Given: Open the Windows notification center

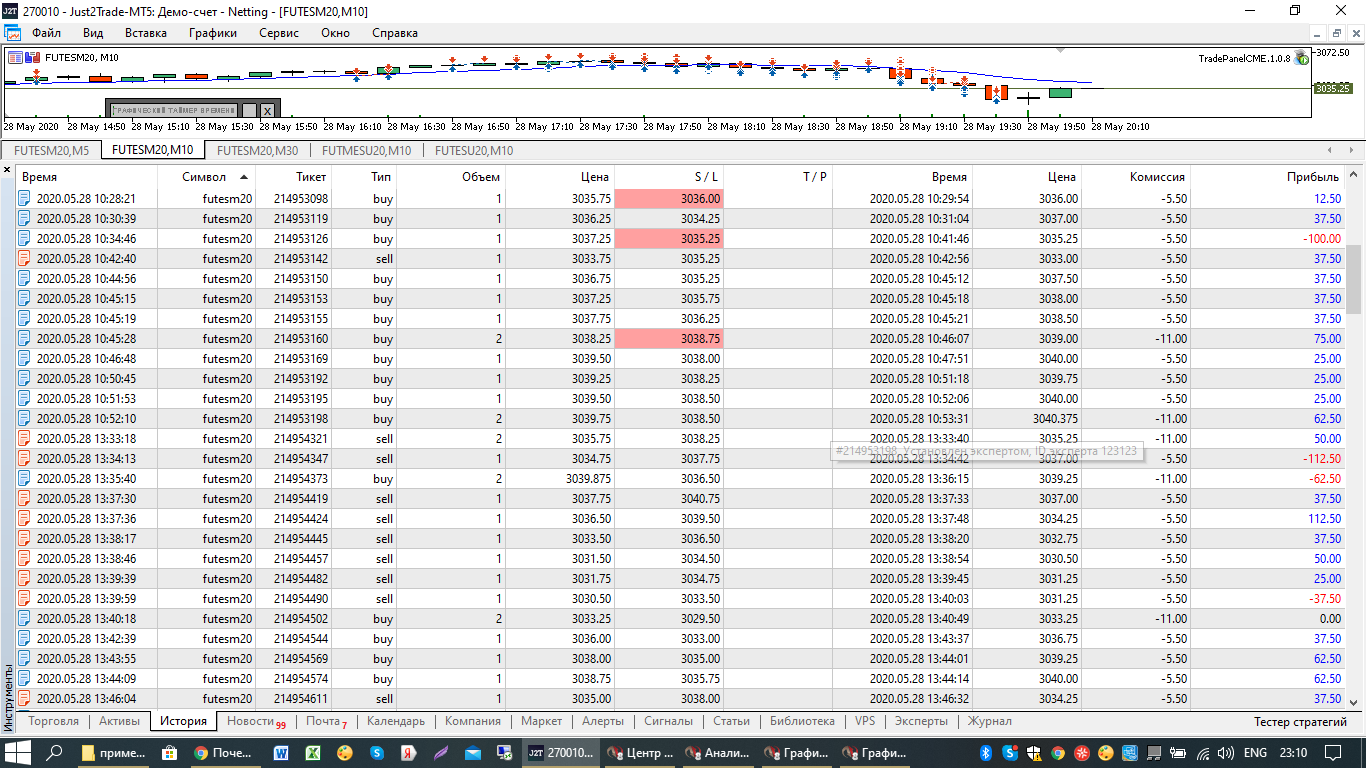Looking at the screenshot, I should pyautogui.click(x=1334, y=752).
